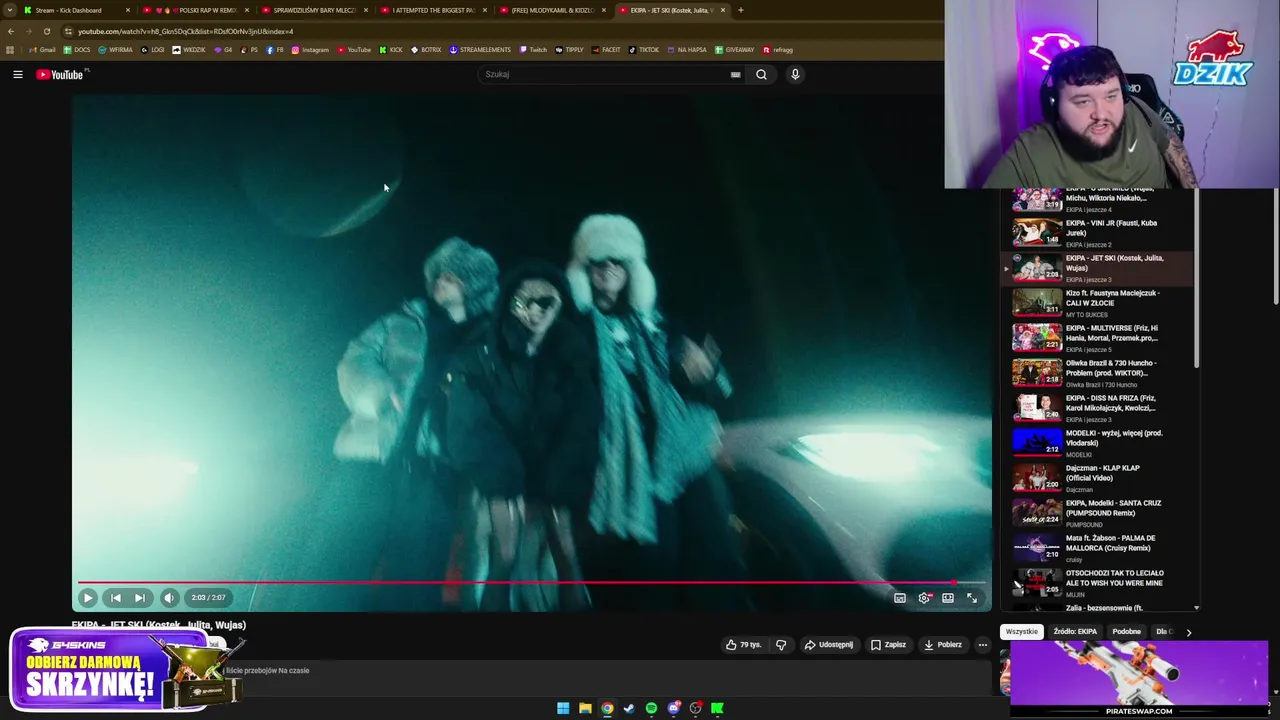Switch to (FREE) MŁODYKAMIL & KIDZLO tab
Screen dimensions: 1280x720
[553, 10]
